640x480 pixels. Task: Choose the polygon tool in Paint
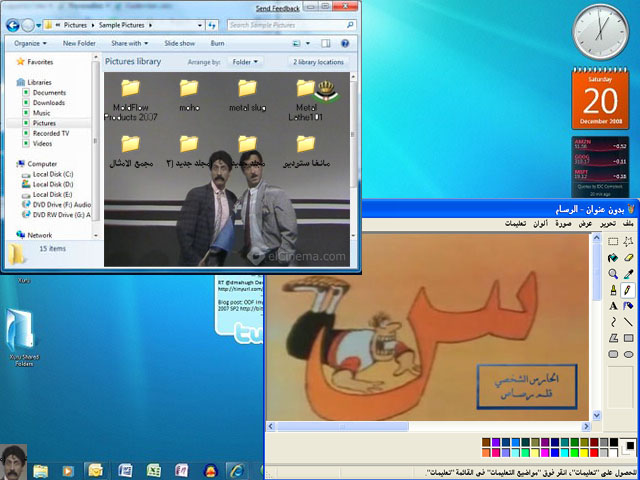[613, 338]
